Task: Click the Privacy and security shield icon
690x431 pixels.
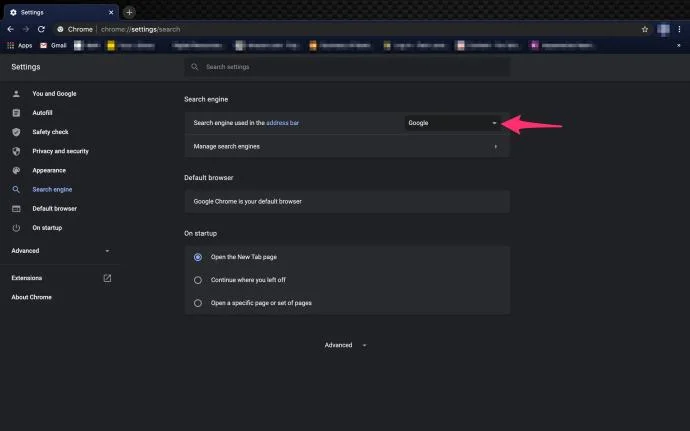Action: (x=16, y=151)
